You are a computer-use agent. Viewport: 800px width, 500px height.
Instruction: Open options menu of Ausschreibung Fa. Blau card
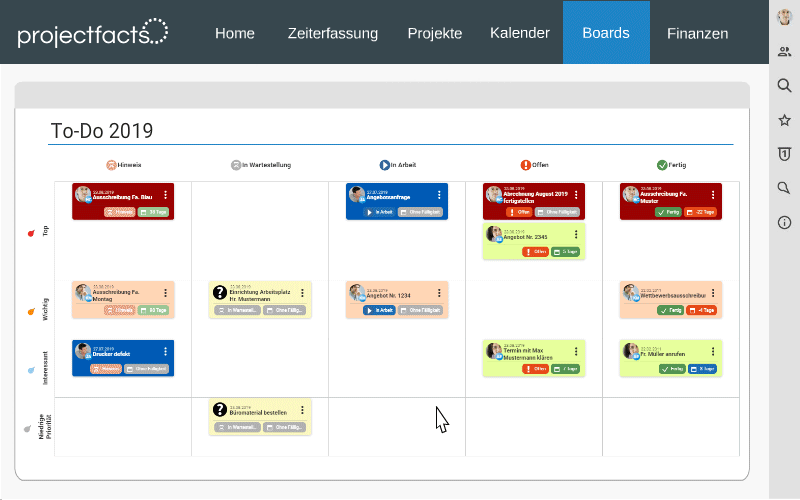[x=165, y=195]
